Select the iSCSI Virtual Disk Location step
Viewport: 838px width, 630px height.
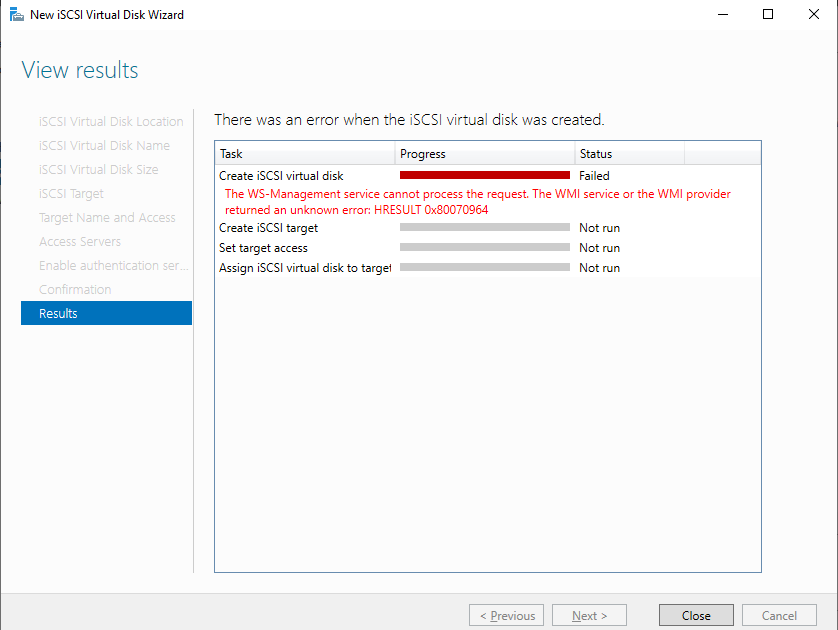pyautogui.click(x=110, y=121)
